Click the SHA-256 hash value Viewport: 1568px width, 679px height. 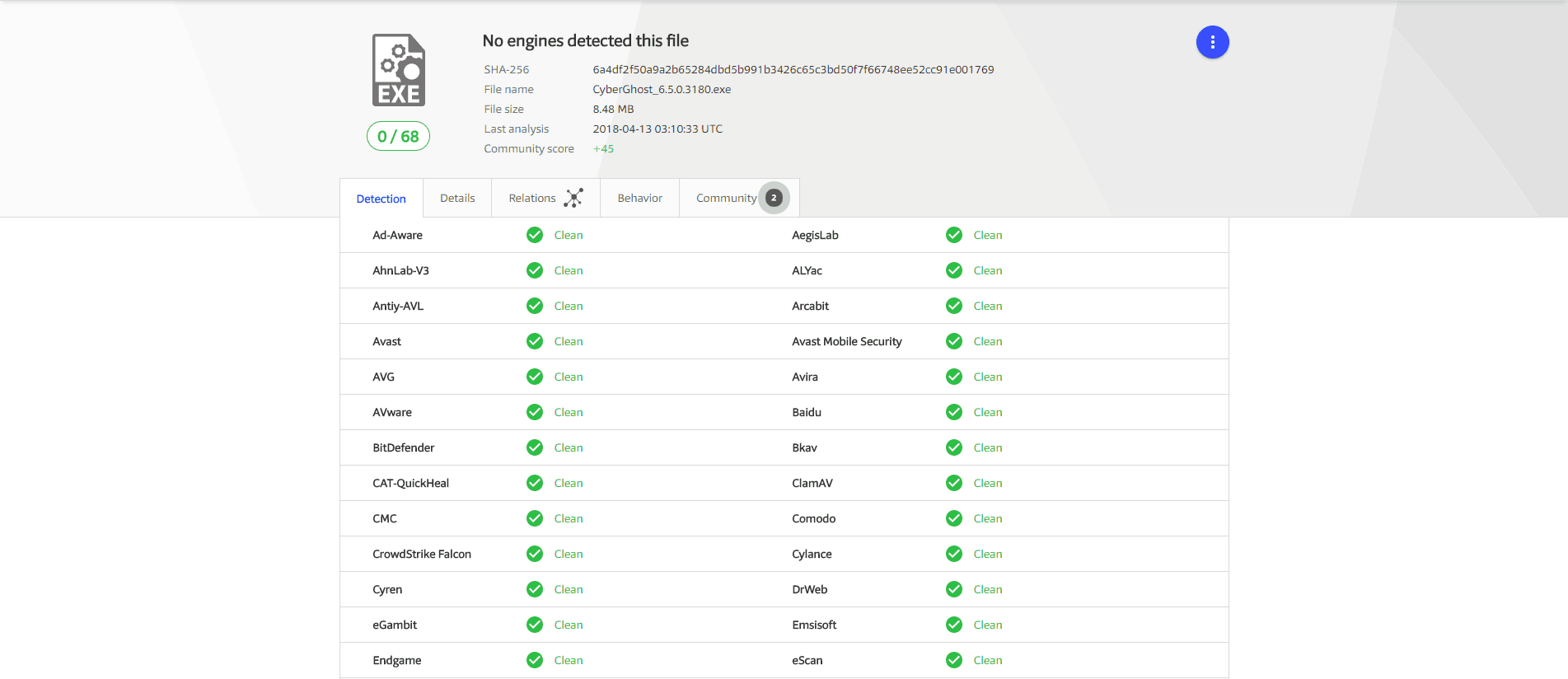click(x=793, y=69)
